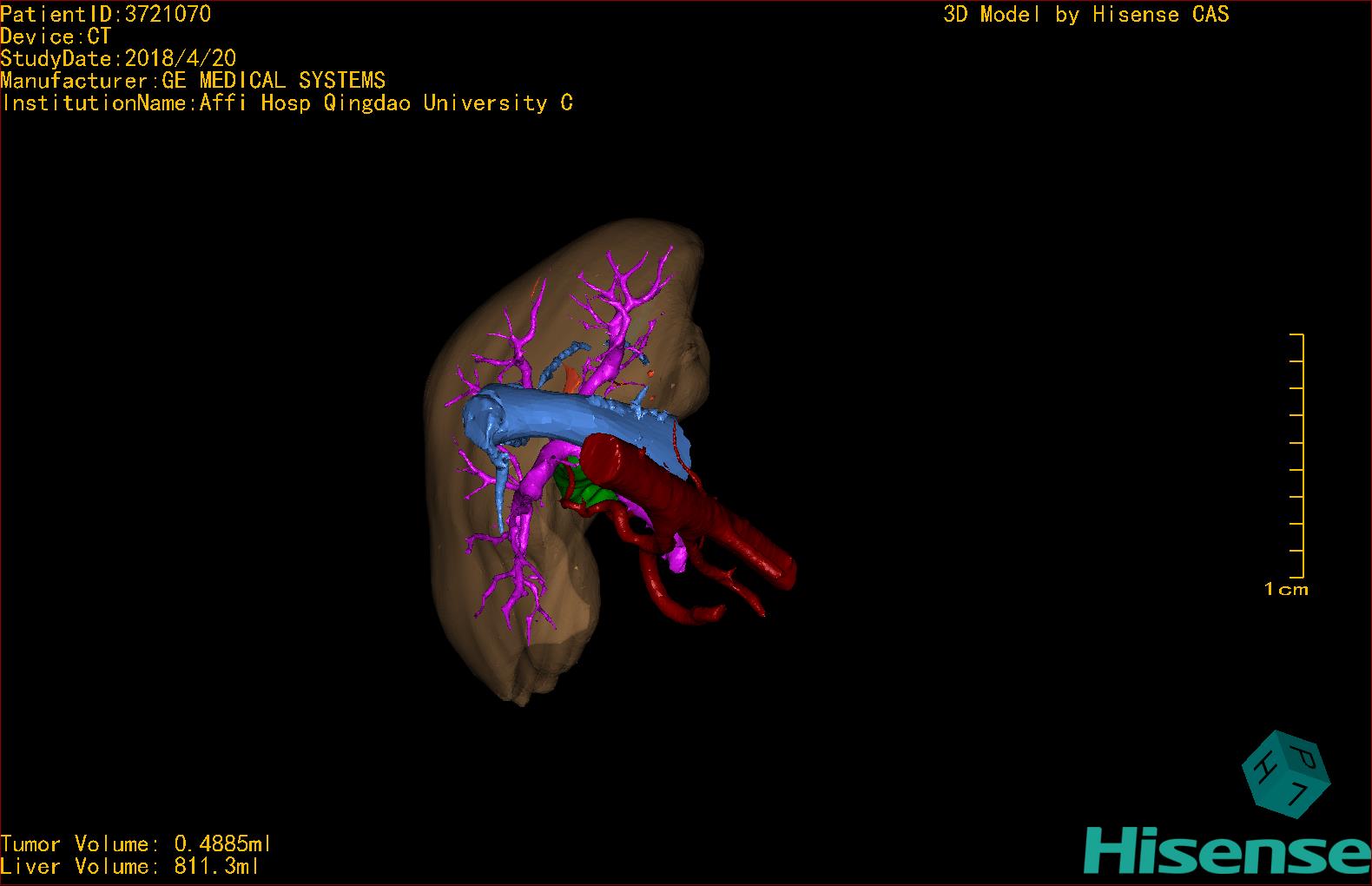The width and height of the screenshot is (1372, 886).
Task: Click the InstitutionName line of text
Action: 287,103
